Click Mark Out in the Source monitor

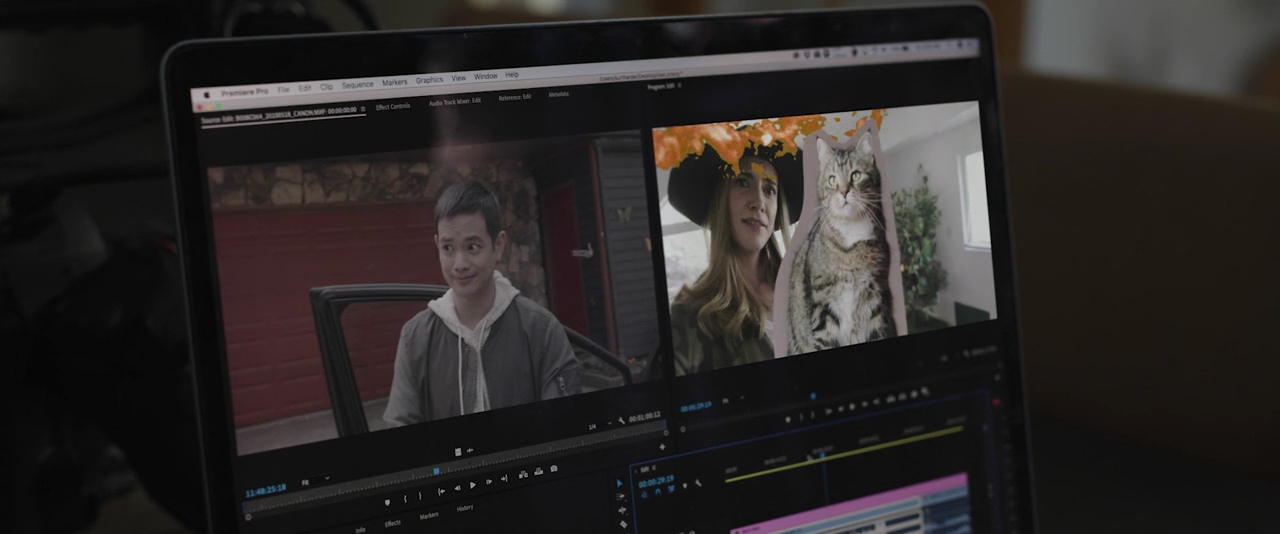tap(420, 495)
